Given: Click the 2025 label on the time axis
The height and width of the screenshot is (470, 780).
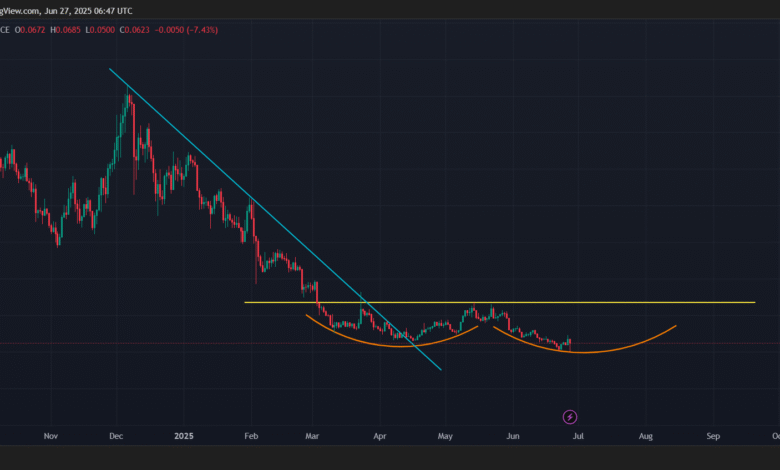Looking at the screenshot, I should [x=184, y=436].
